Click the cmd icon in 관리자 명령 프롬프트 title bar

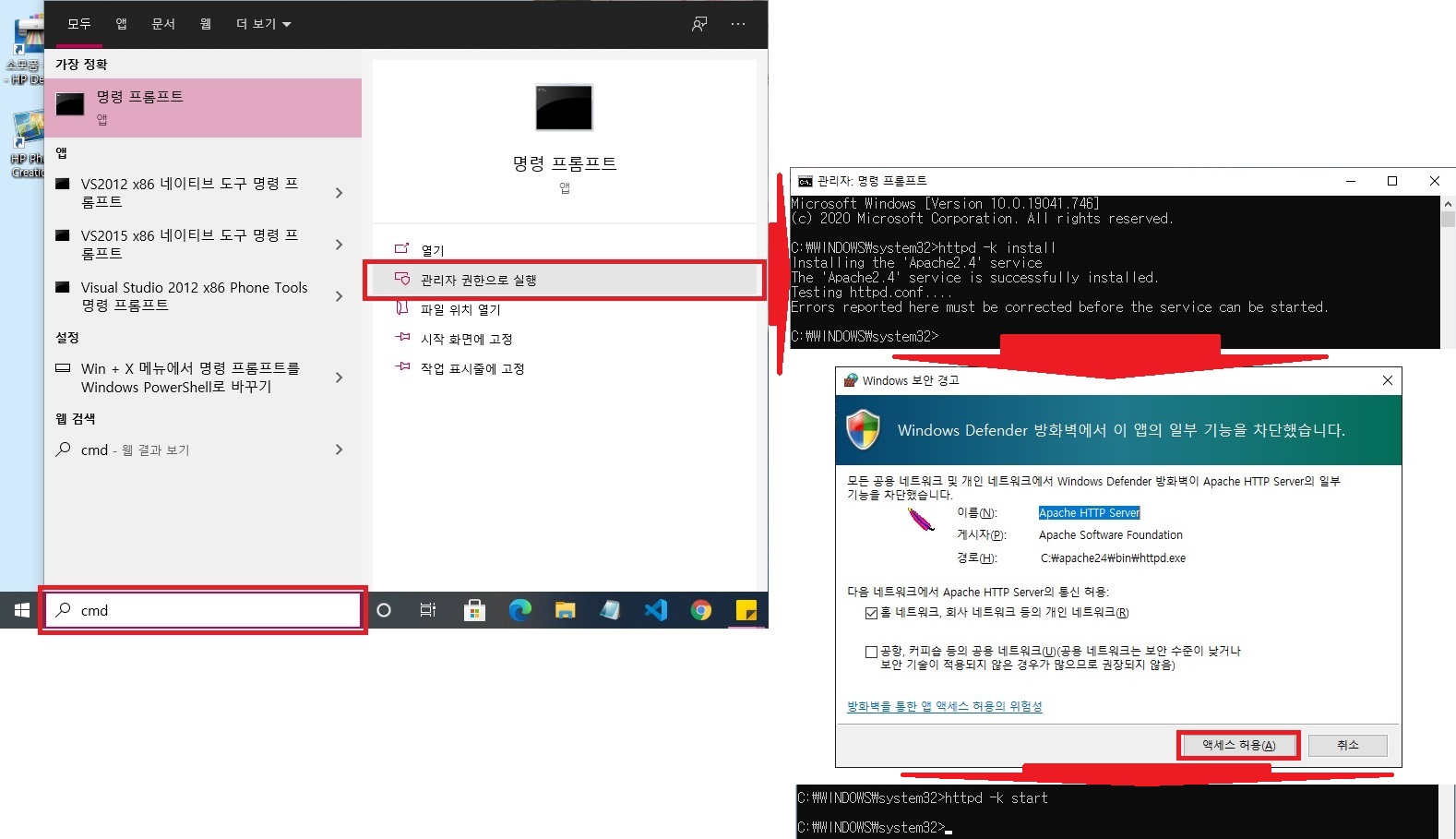pos(805,181)
